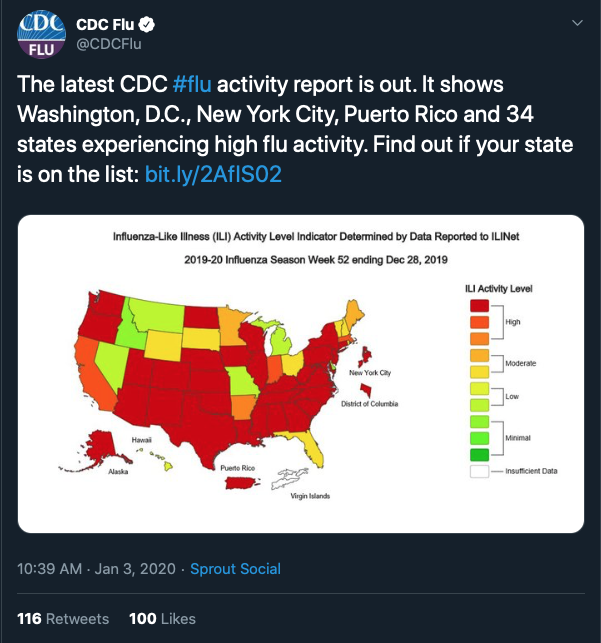
Task: Click the white Insufficient Data legend swatch
Action: [x=480, y=470]
